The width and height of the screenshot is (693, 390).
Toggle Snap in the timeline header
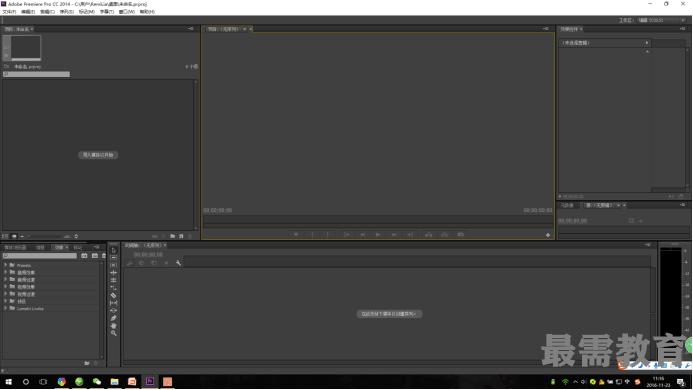141,263
